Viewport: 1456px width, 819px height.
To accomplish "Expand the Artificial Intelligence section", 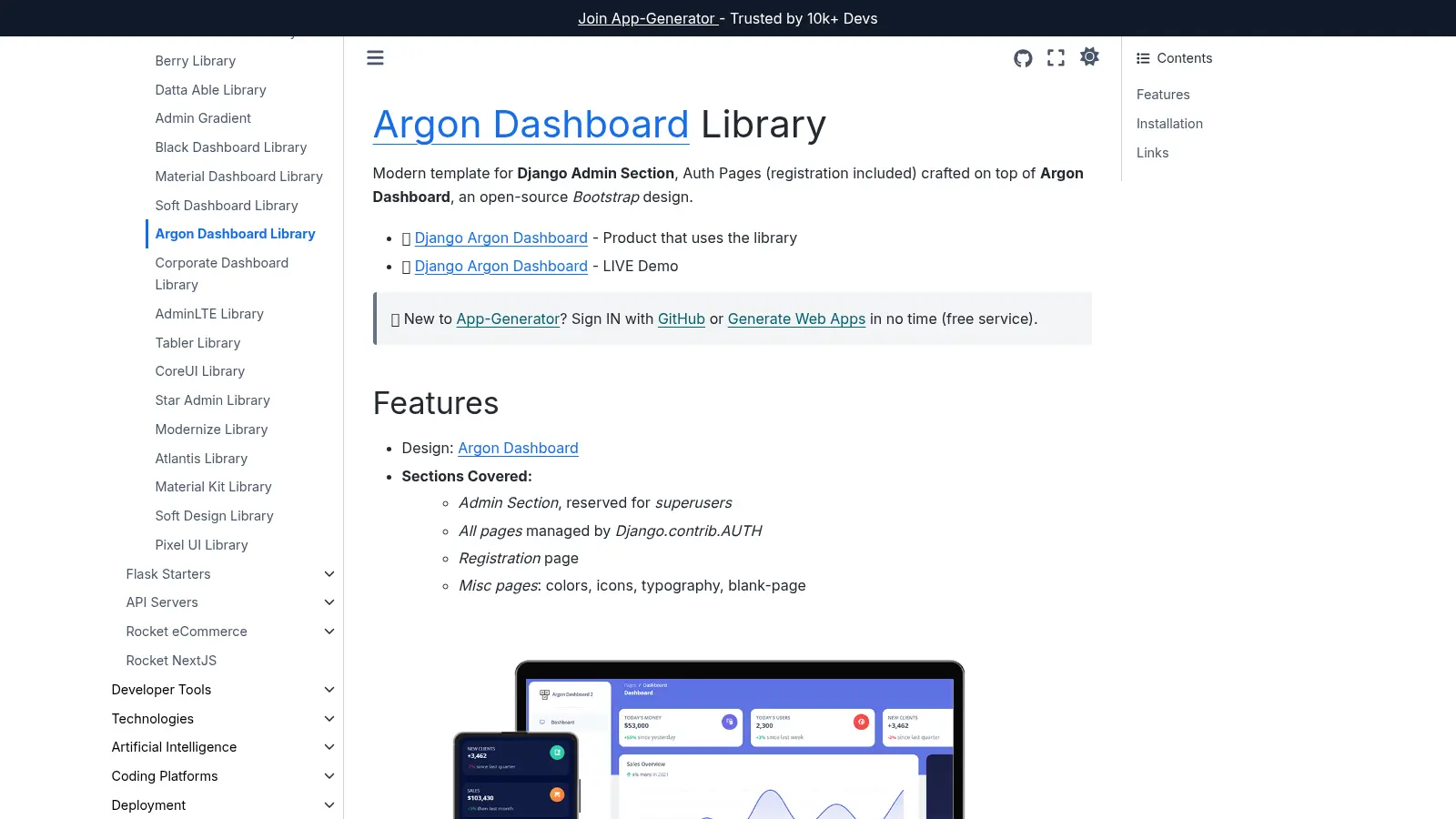I will tap(329, 747).
